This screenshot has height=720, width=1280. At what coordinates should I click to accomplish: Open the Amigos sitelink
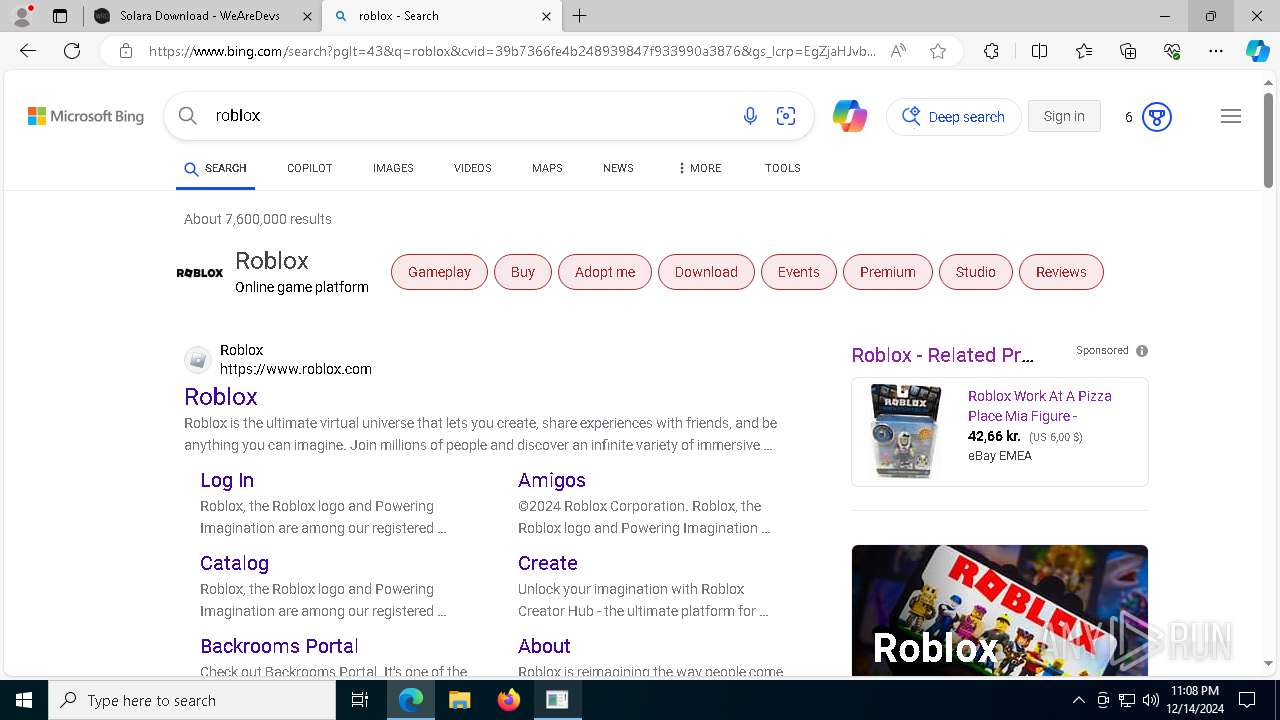pos(552,480)
